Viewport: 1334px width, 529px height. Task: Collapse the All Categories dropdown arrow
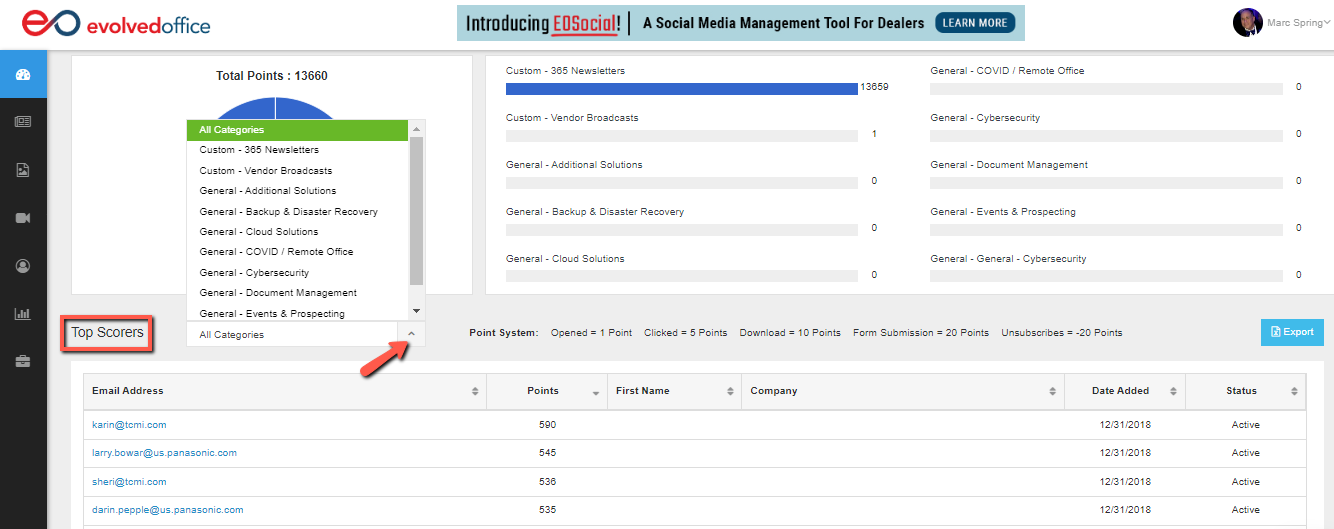411,335
